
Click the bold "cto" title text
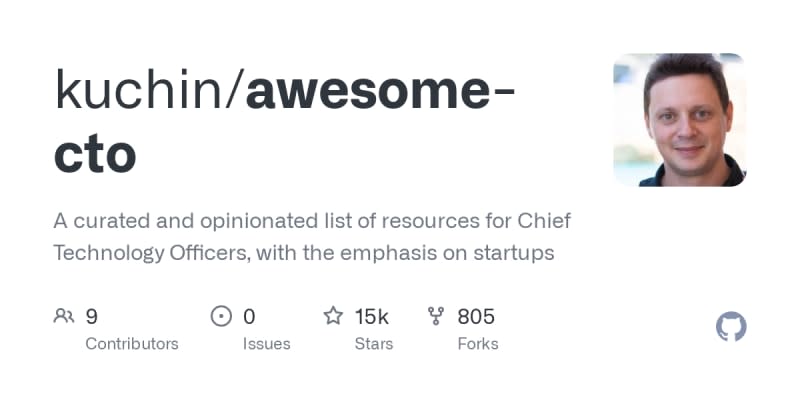tap(96, 152)
